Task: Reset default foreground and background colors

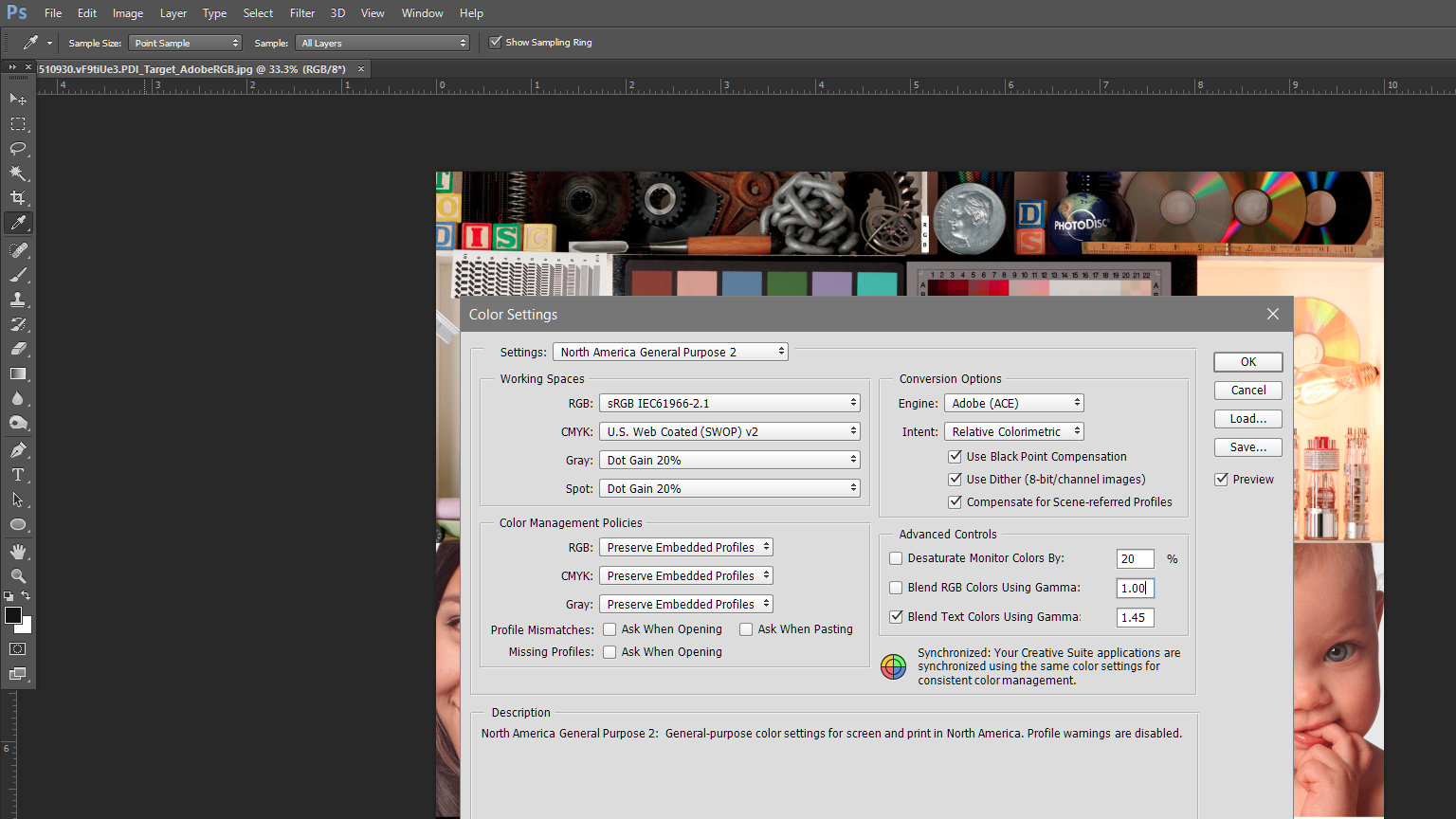Action: (9, 596)
